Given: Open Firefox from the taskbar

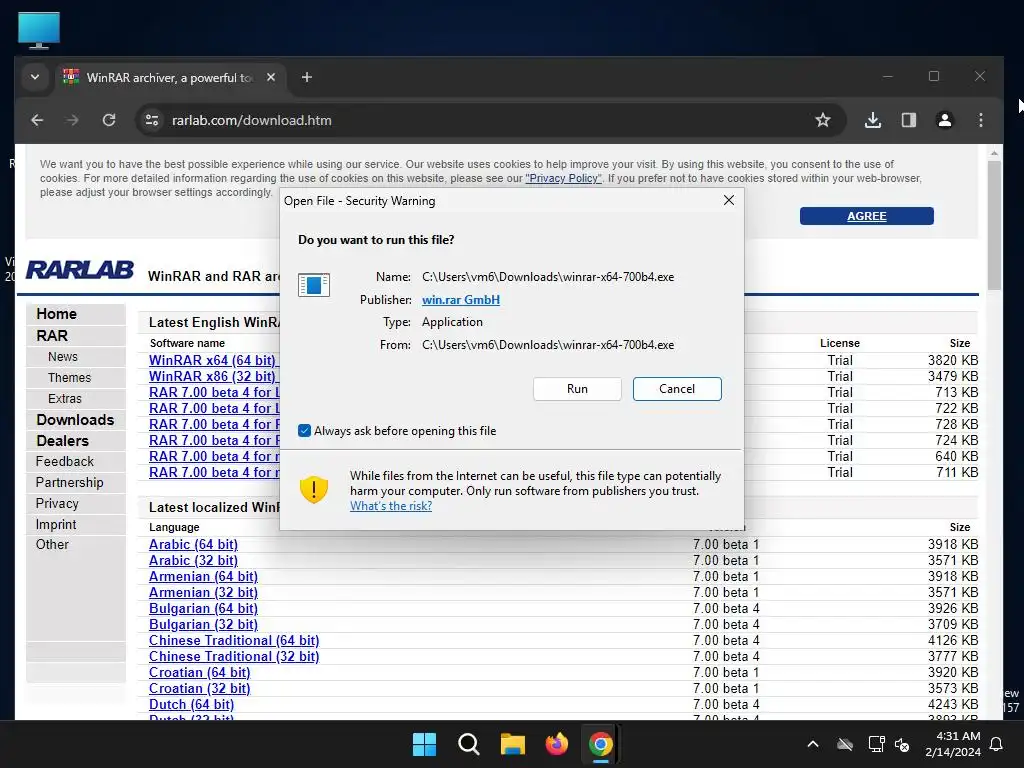Looking at the screenshot, I should point(556,744).
